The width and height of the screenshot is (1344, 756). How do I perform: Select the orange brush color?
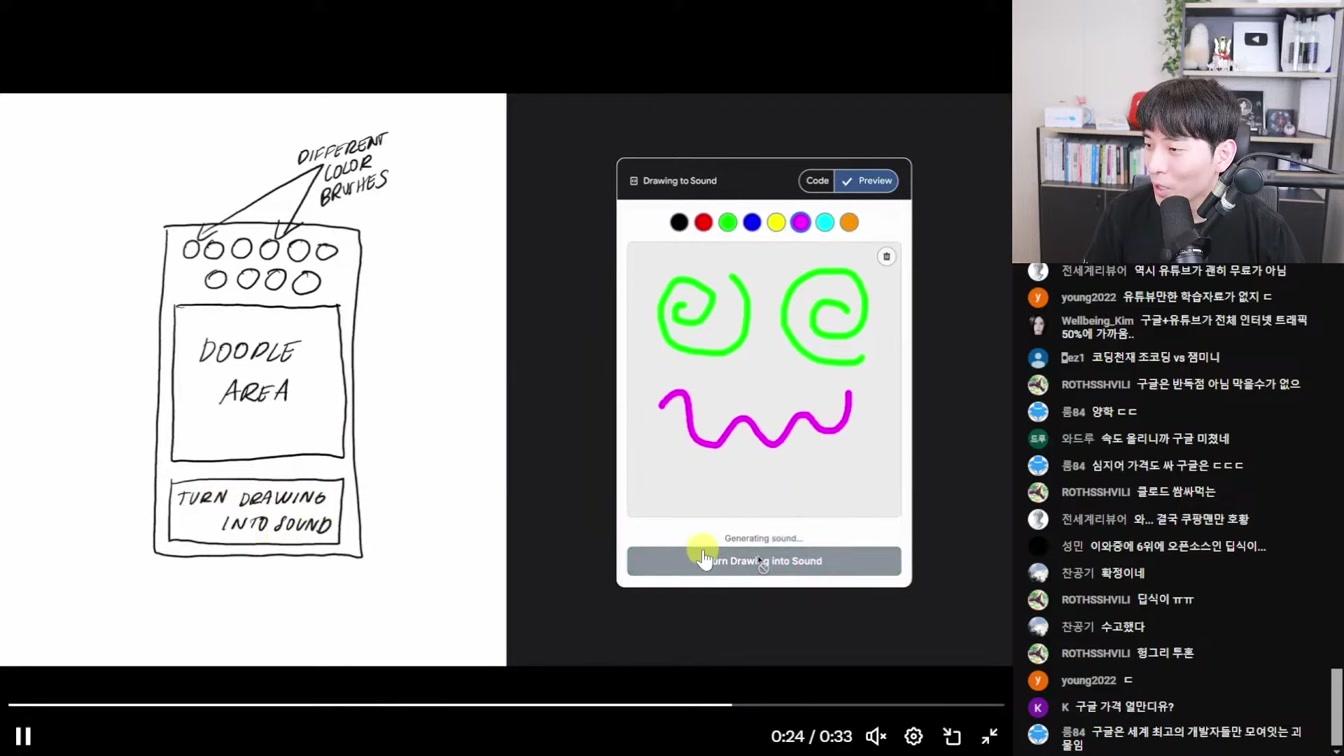pyautogui.click(x=849, y=222)
